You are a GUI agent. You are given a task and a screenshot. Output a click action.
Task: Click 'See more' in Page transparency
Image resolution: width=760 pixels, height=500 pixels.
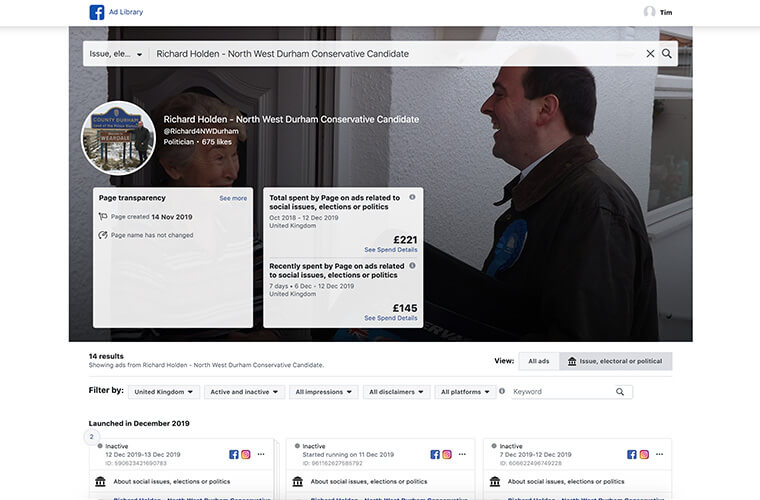233,198
